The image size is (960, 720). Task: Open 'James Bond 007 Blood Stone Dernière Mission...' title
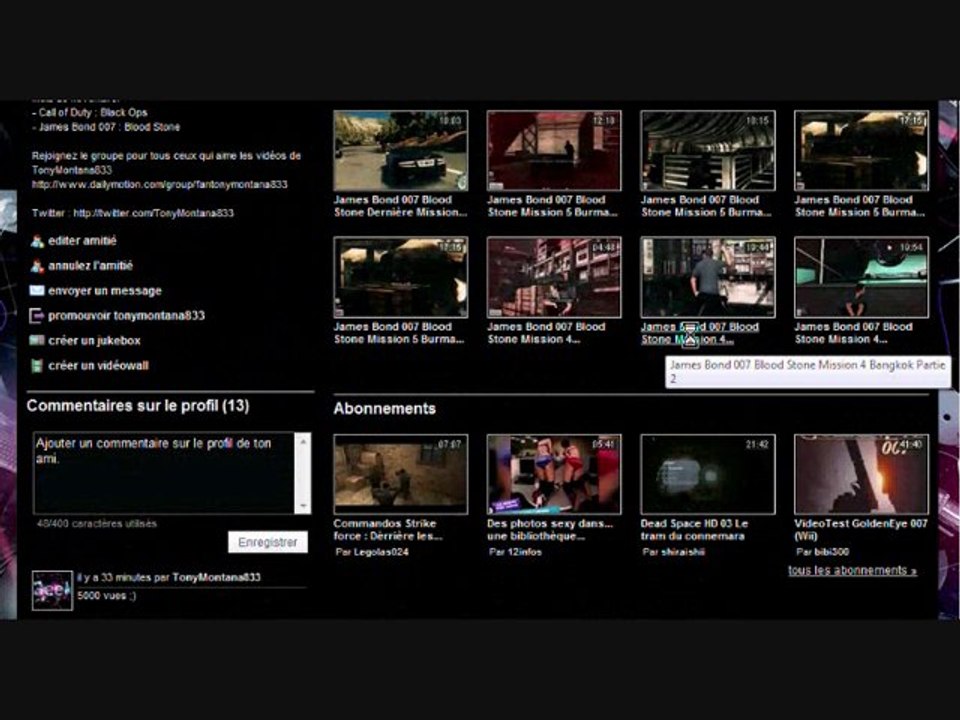[x=400, y=206]
